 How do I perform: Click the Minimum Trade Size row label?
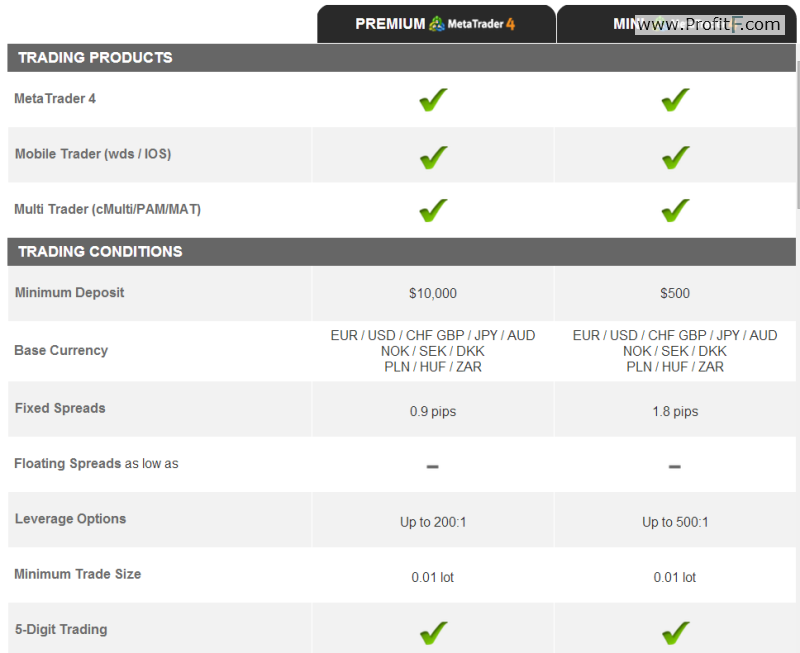[78, 574]
